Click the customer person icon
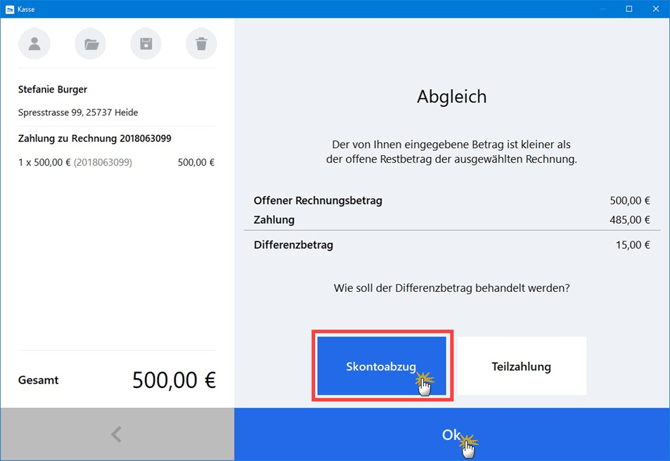 (35, 44)
